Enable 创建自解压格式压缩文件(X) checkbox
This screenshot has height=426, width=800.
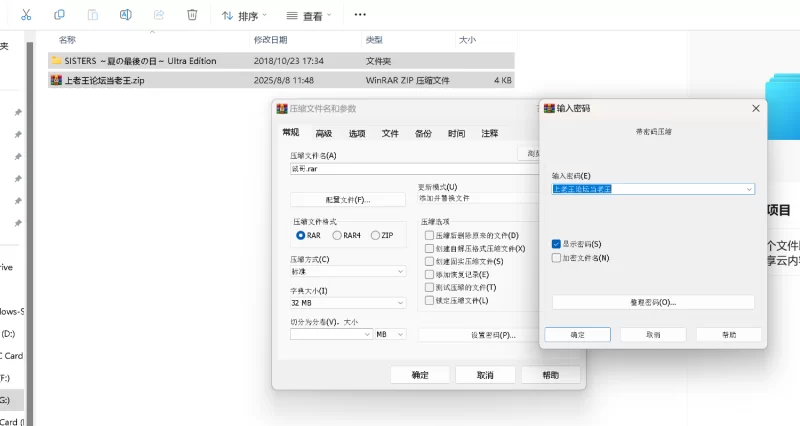(x=430, y=248)
